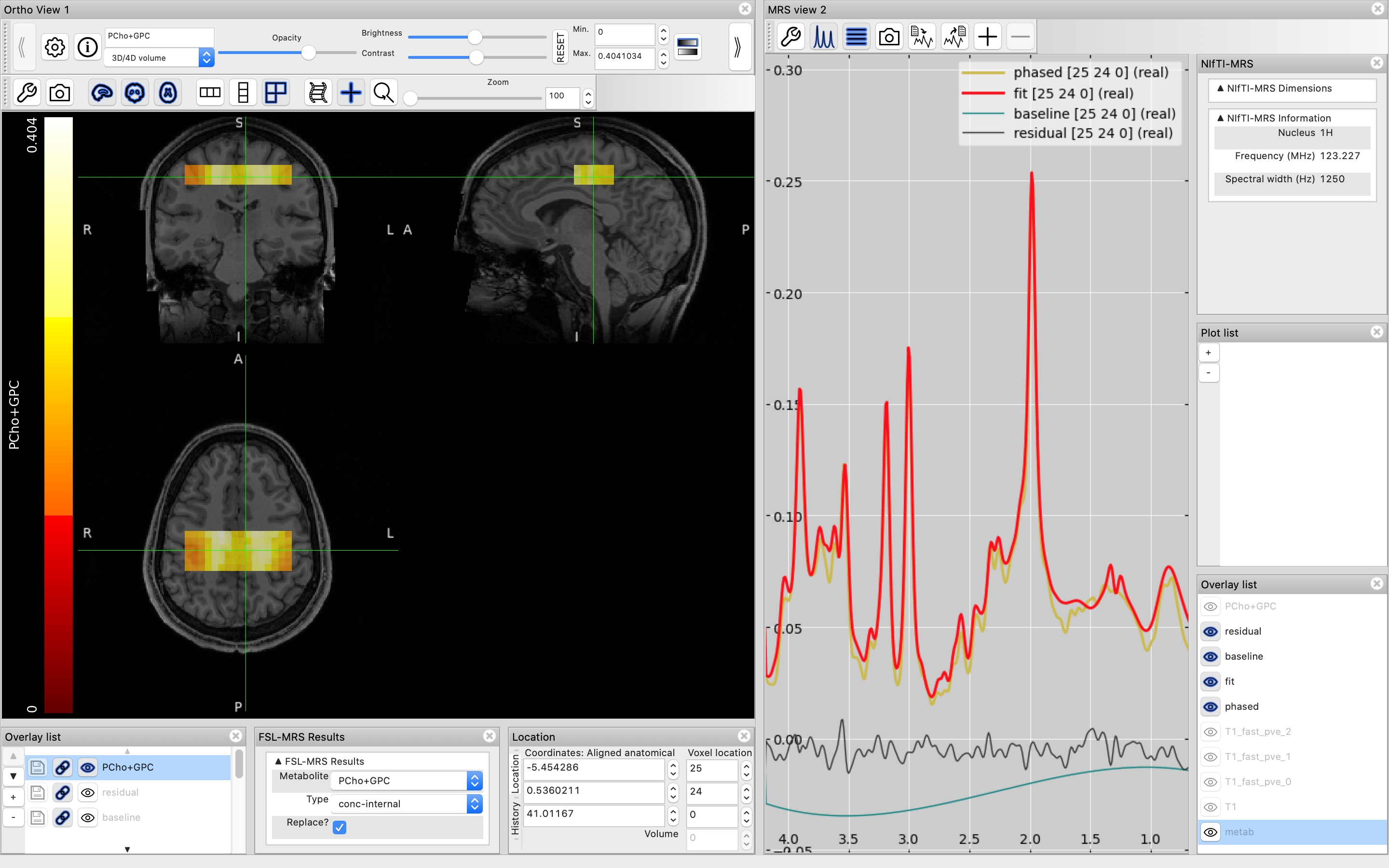
Task: Click the zoom magnifier tool icon
Action: (x=383, y=93)
